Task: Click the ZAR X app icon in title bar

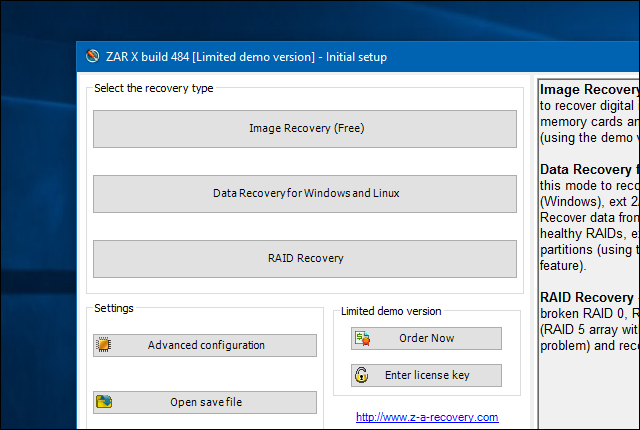Action: 93,56
